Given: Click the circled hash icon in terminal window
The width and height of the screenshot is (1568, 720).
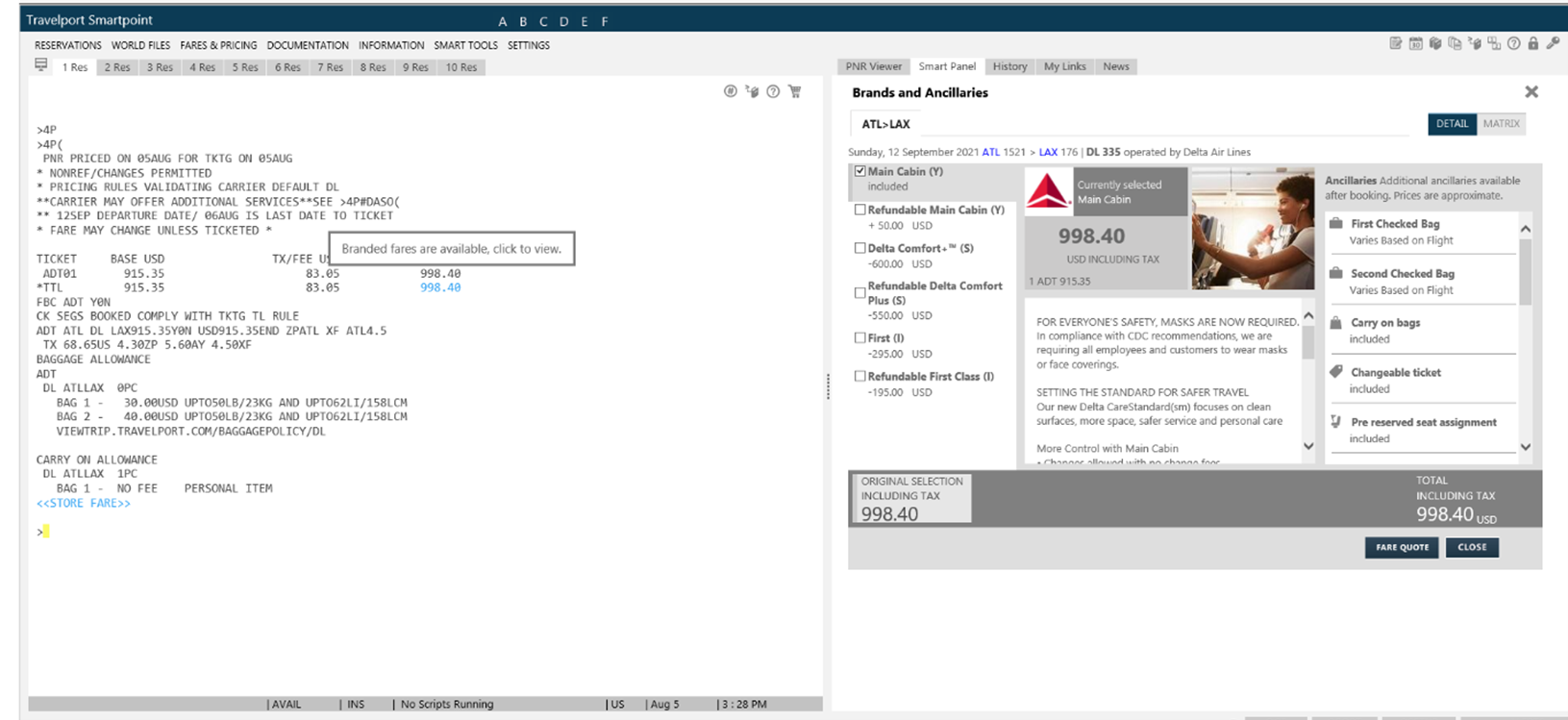Looking at the screenshot, I should tap(731, 91).
